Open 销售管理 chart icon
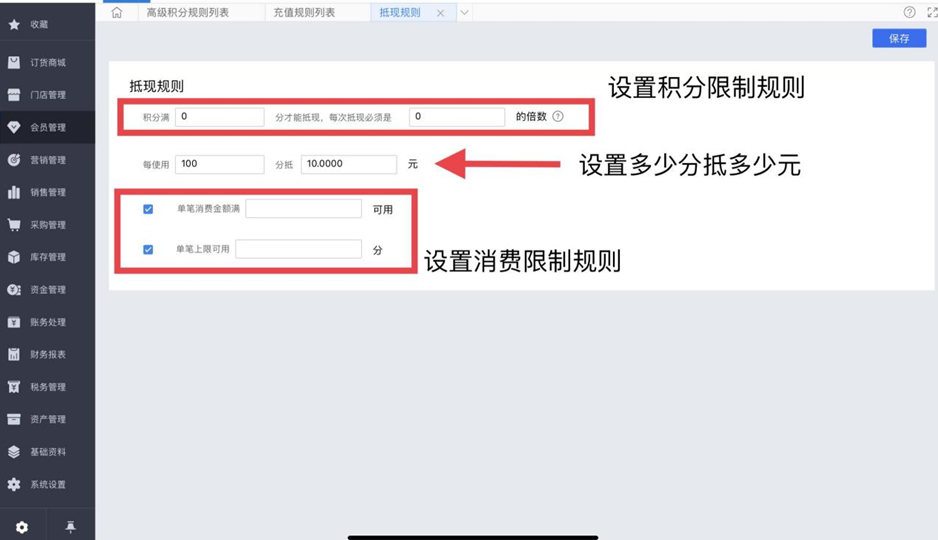938x540 pixels. [14, 192]
